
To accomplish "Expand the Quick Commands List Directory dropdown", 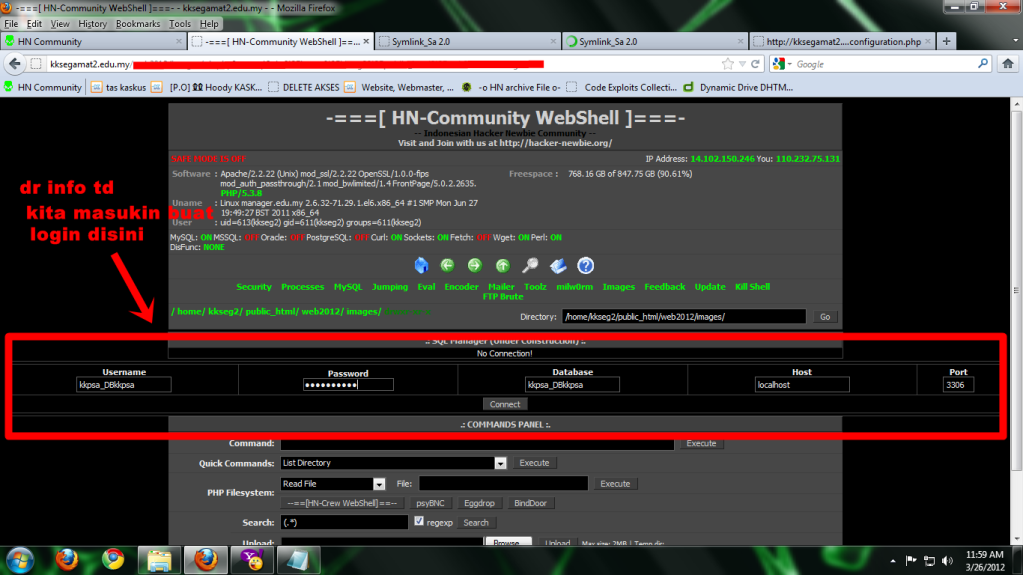I will point(500,463).
